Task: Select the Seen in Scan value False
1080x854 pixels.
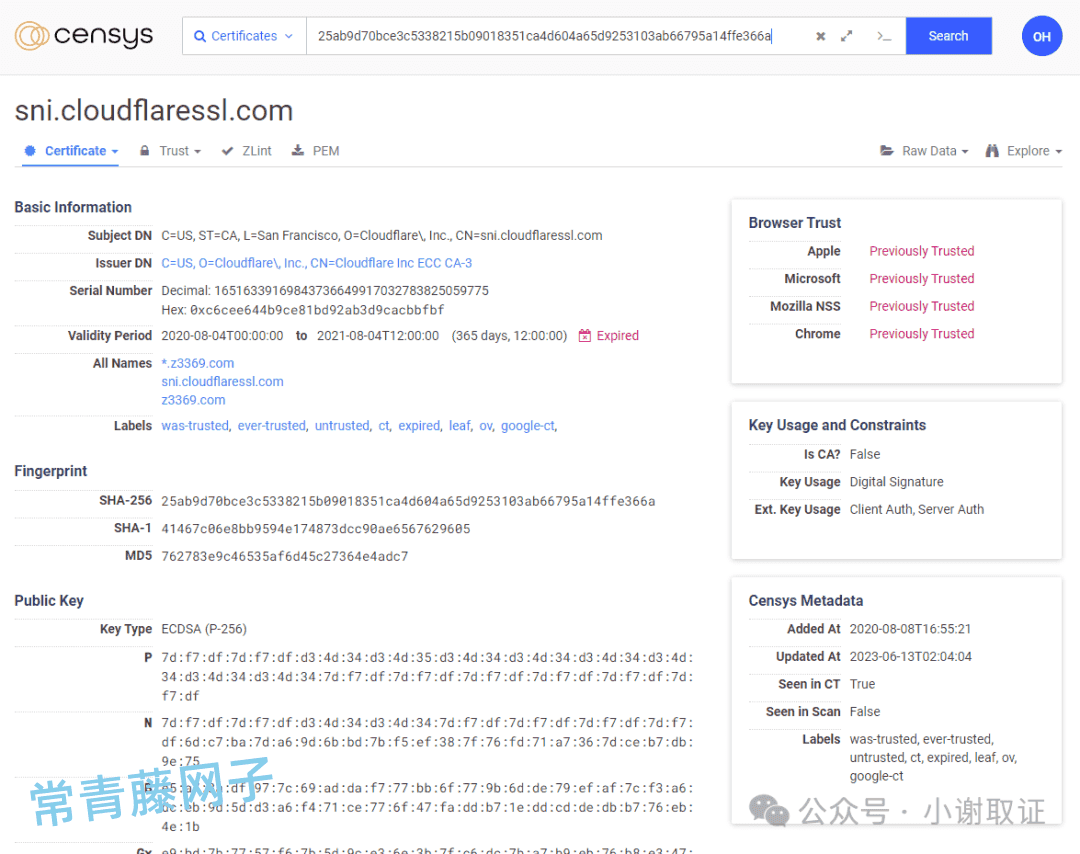Action: coord(864,711)
